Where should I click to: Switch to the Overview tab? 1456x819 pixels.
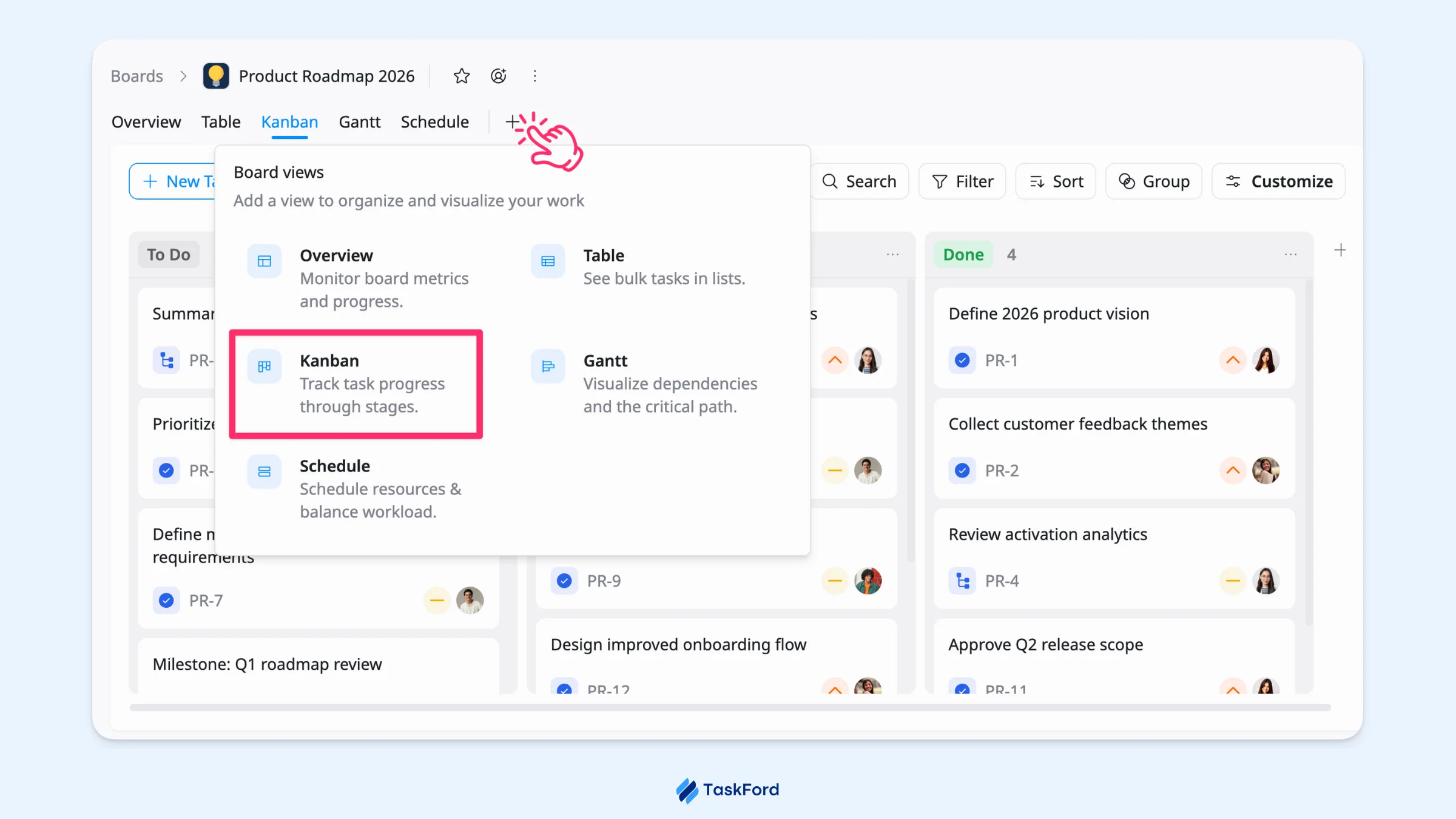[x=146, y=122]
